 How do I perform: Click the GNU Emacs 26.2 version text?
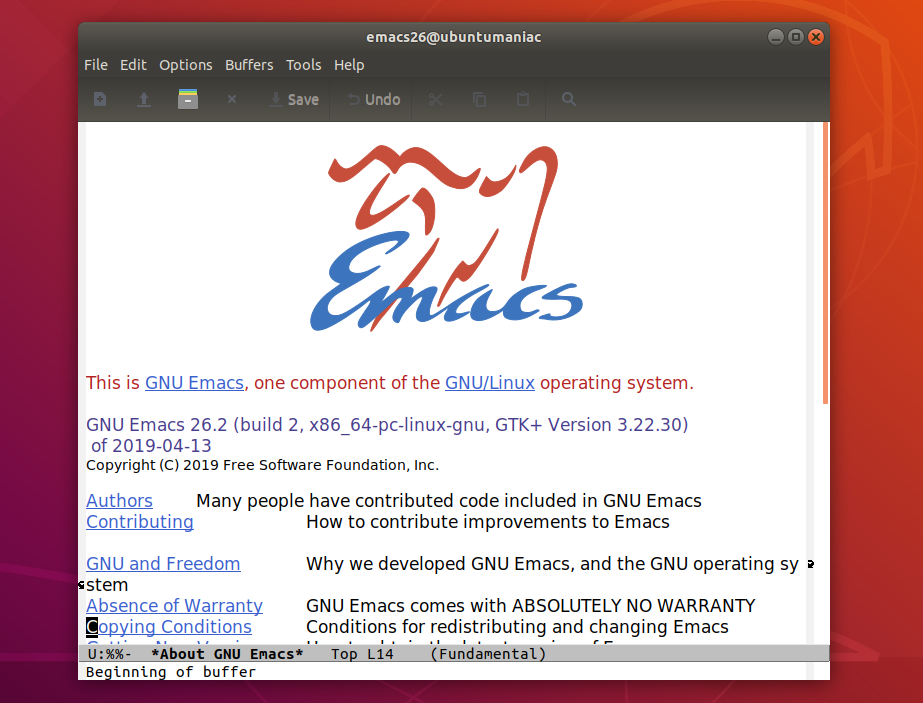(387, 425)
